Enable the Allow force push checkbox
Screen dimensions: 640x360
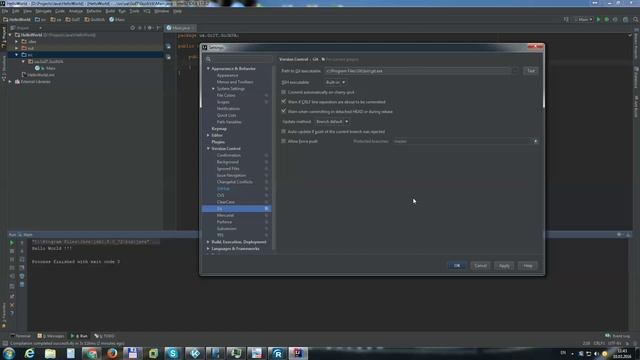coord(284,141)
